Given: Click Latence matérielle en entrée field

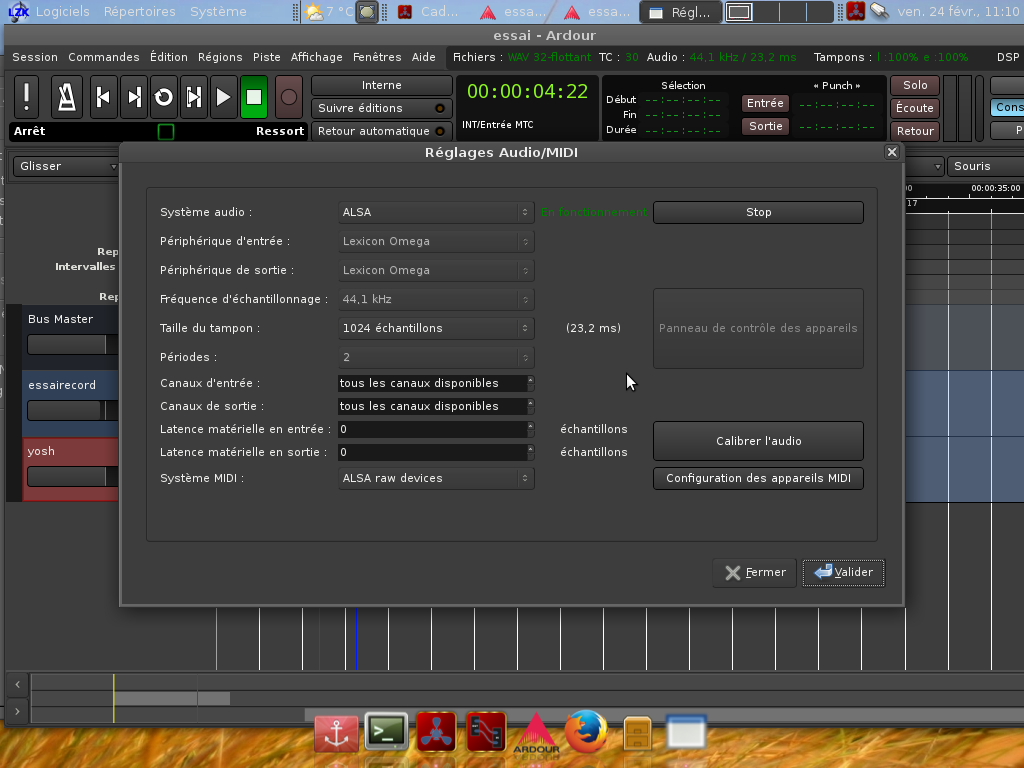Looking at the screenshot, I should (436, 429).
